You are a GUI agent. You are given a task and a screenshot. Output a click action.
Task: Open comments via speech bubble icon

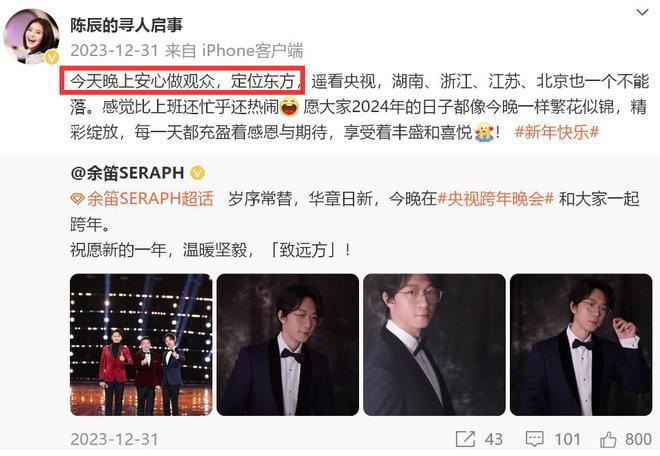coord(535,439)
